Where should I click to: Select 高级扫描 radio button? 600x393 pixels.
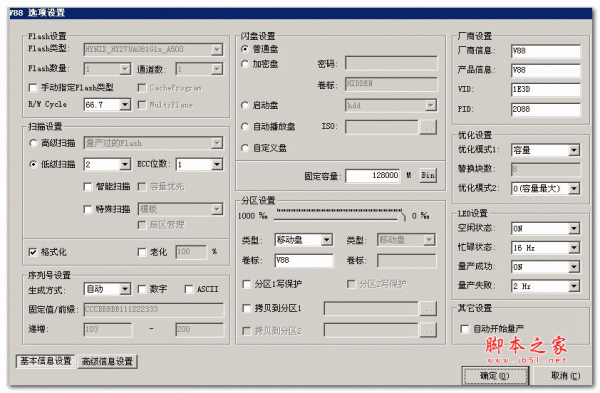(33, 143)
